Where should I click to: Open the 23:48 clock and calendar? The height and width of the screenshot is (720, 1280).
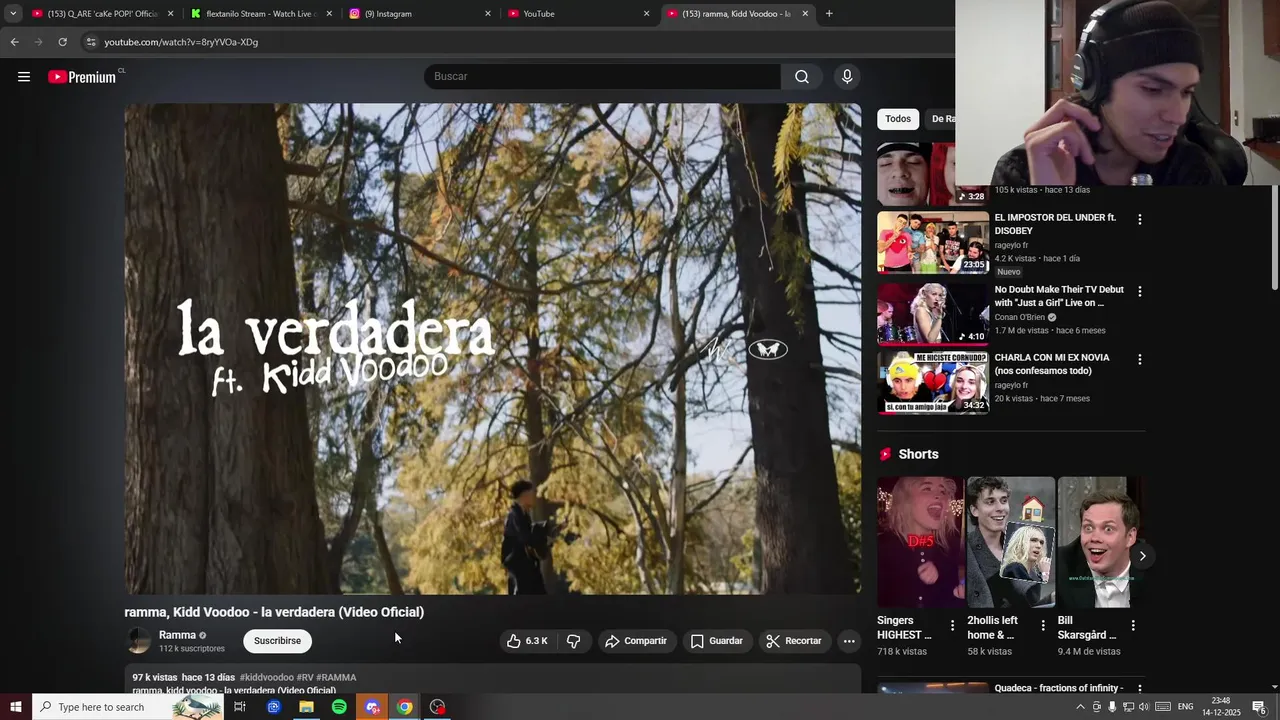(1221, 707)
